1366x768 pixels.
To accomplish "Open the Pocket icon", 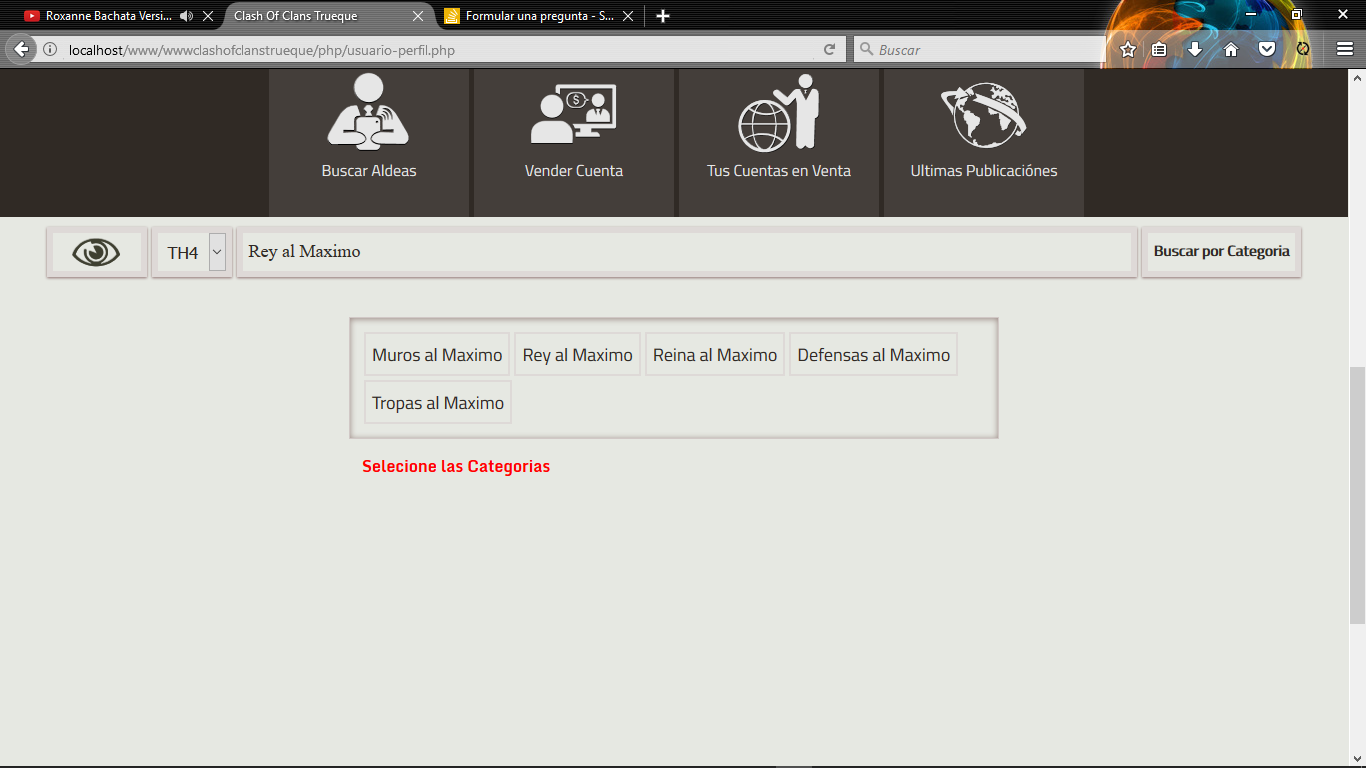I will coord(1267,49).
